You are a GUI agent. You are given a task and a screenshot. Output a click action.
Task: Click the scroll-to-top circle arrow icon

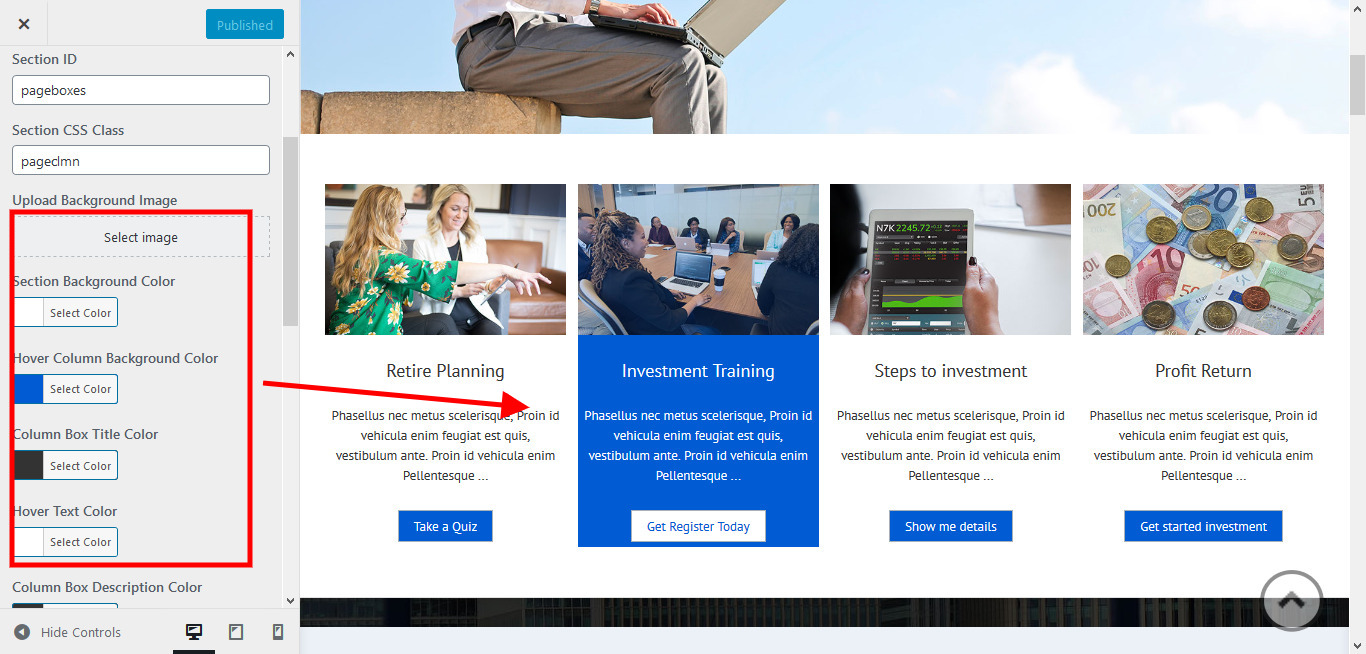[1292, 601]
